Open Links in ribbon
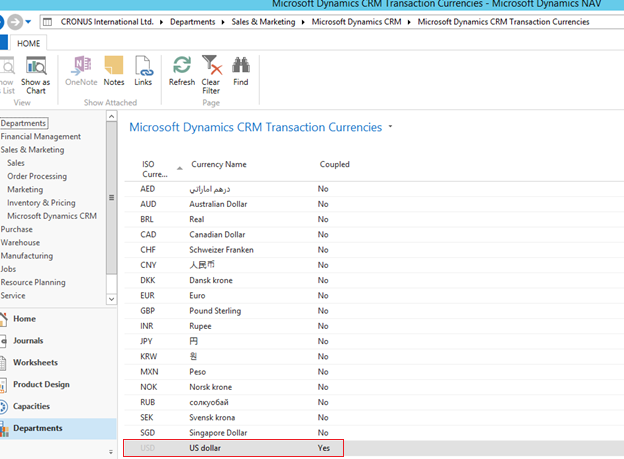This screenshot has width=624, height=459. click(x=143, y=71)
